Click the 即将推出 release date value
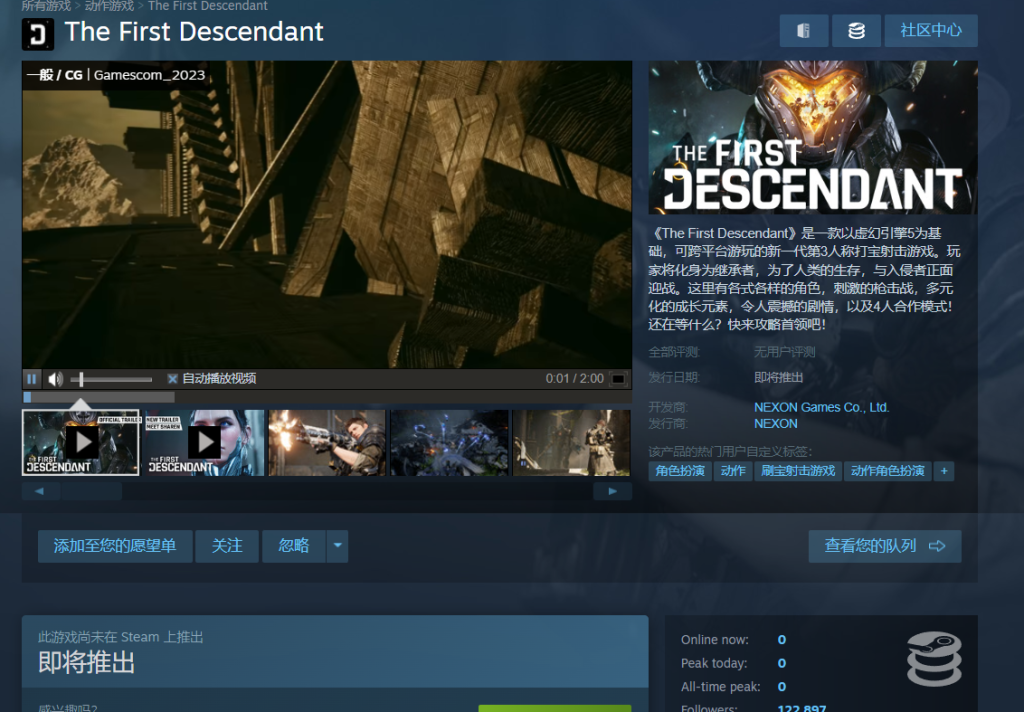1024x712 pixels. click(x=778, y=378)
